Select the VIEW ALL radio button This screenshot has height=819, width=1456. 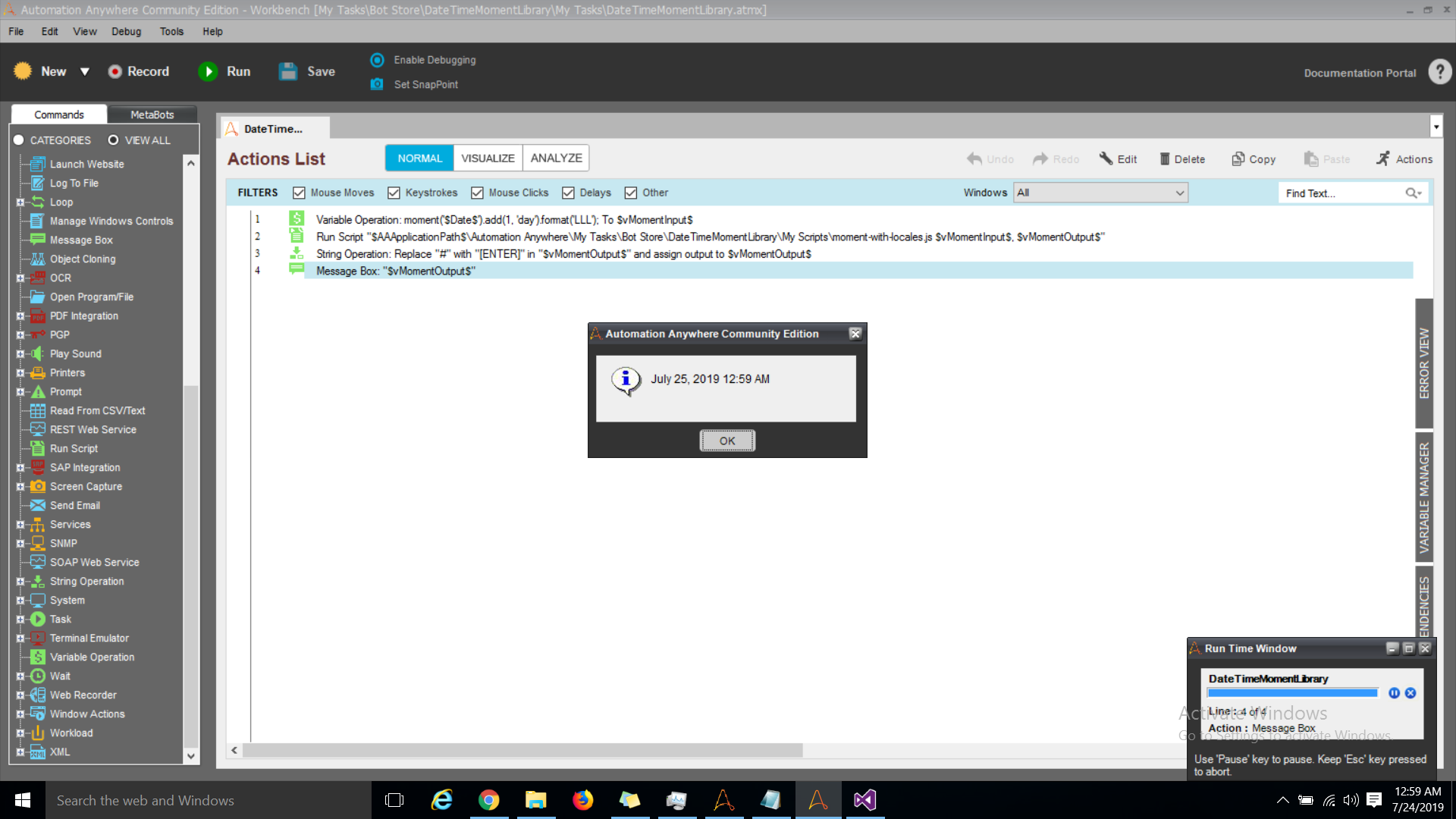pos(113,140)
